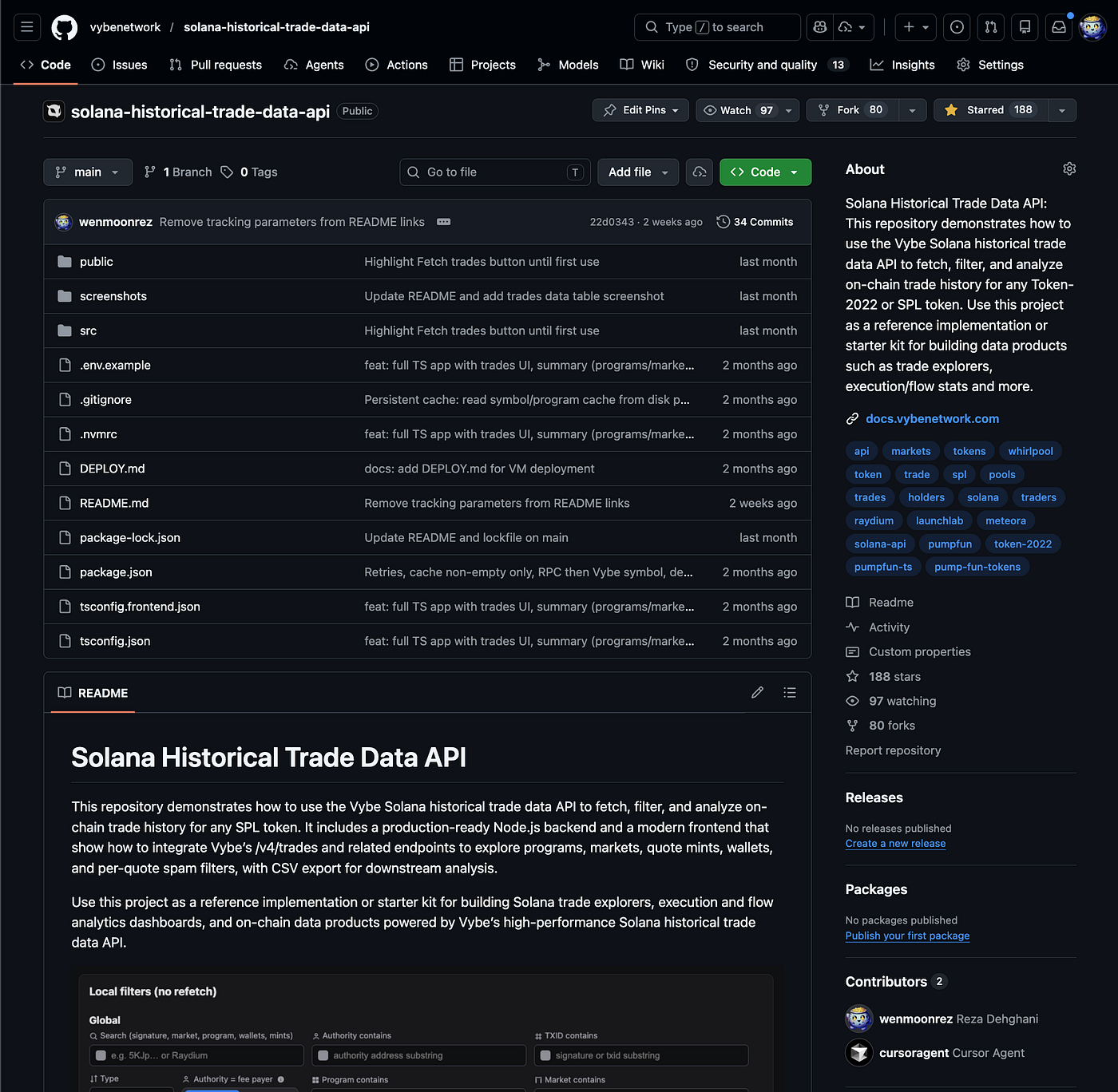Open the src folder

coord(88,330)
